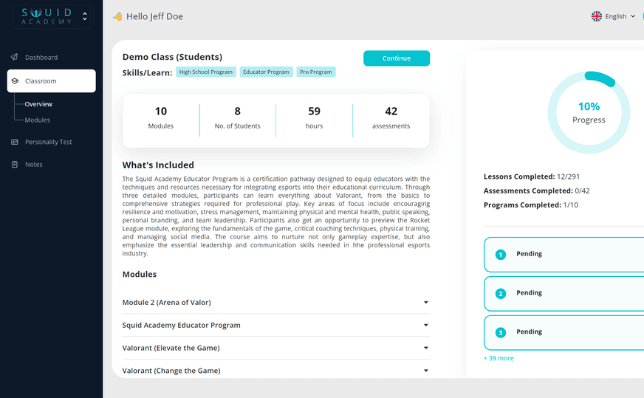Image resolution: width=644 pixels, height=398 pixels.
Task: Click the Demo Class (Students) title
Action: coord(172,57)
